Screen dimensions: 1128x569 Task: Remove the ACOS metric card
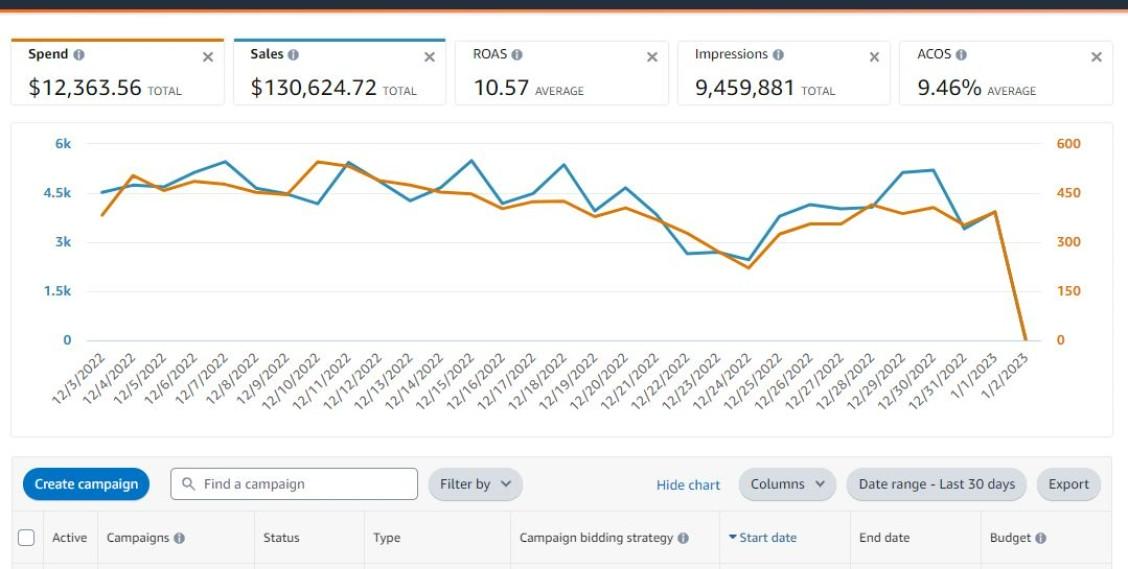tap(1096, 57)
